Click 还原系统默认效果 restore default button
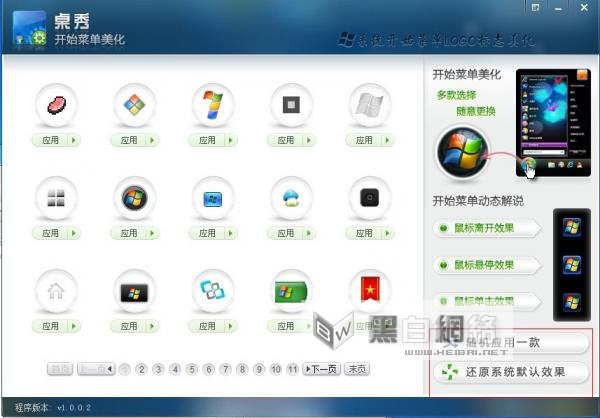This screenshot has width=600, height=418. pyautogui.click(x=511, y=372)
